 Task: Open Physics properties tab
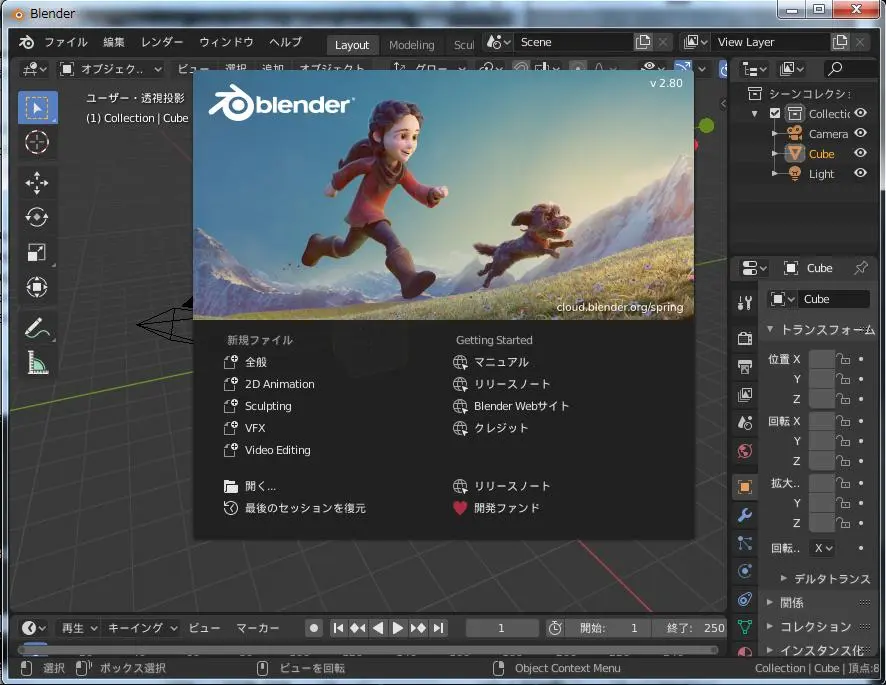point(745,571)
